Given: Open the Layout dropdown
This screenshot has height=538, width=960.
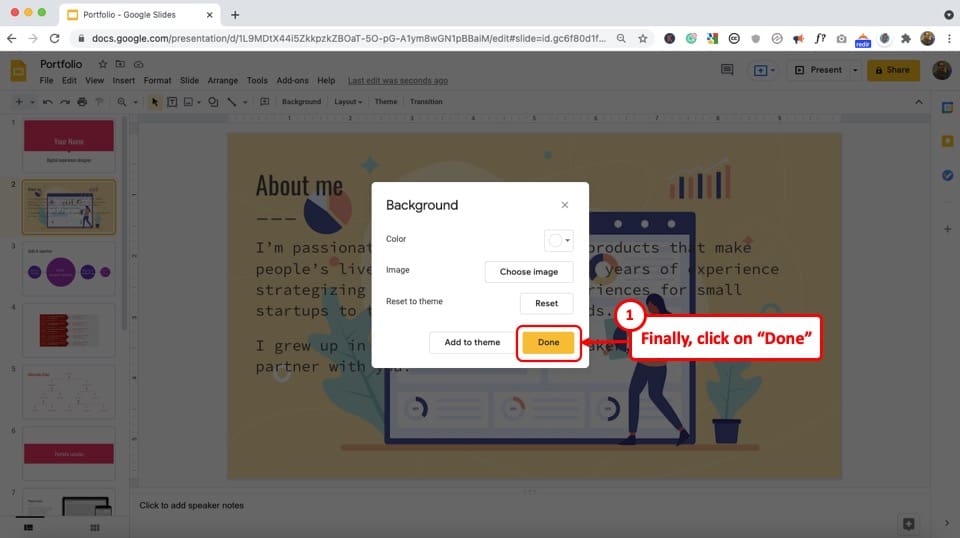Looking at the screenshot, I should (x=348, y=102).
